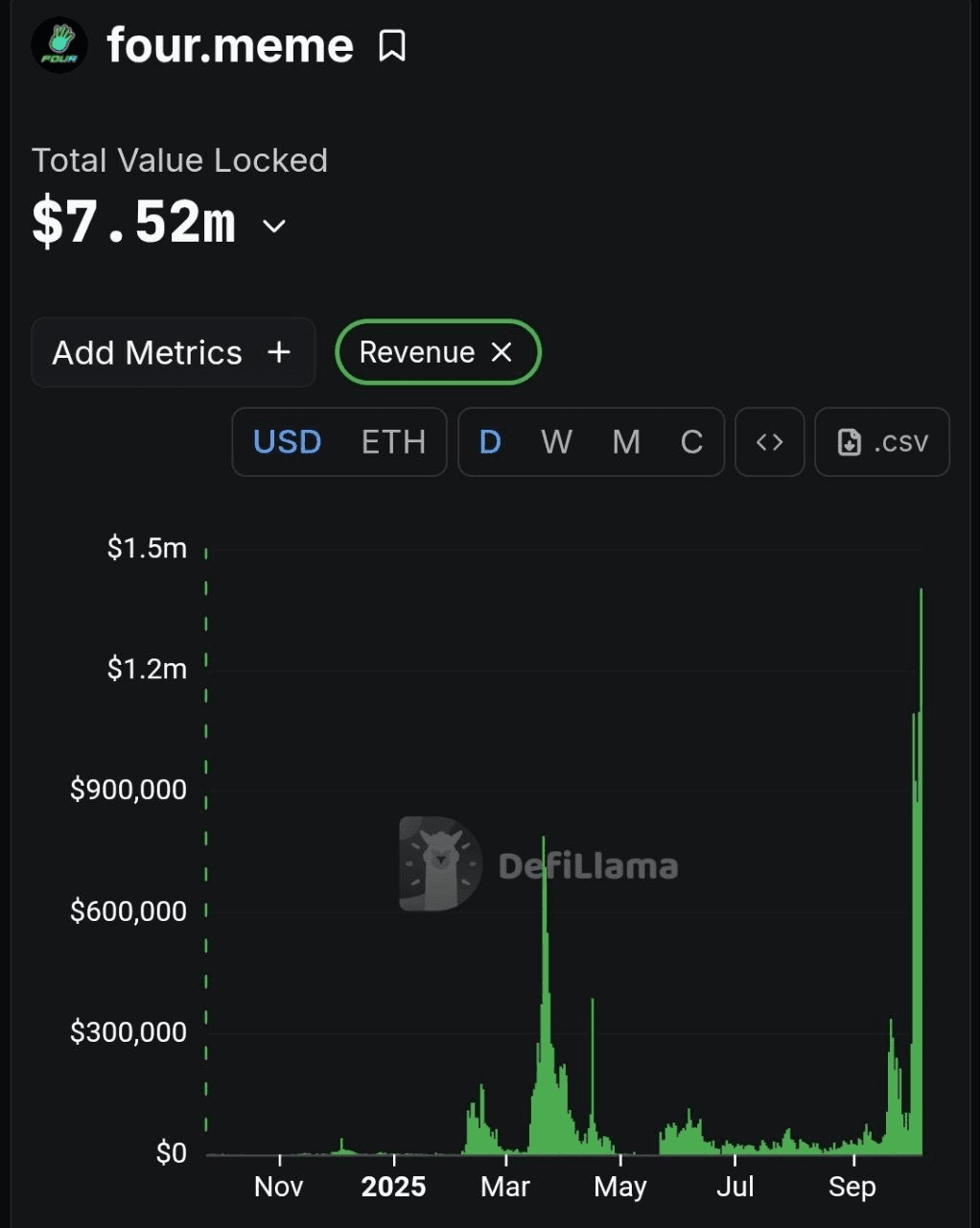Select the daily (D) interval
The height and width of the screenshot is (1228, 980).
tap(490, 442)
